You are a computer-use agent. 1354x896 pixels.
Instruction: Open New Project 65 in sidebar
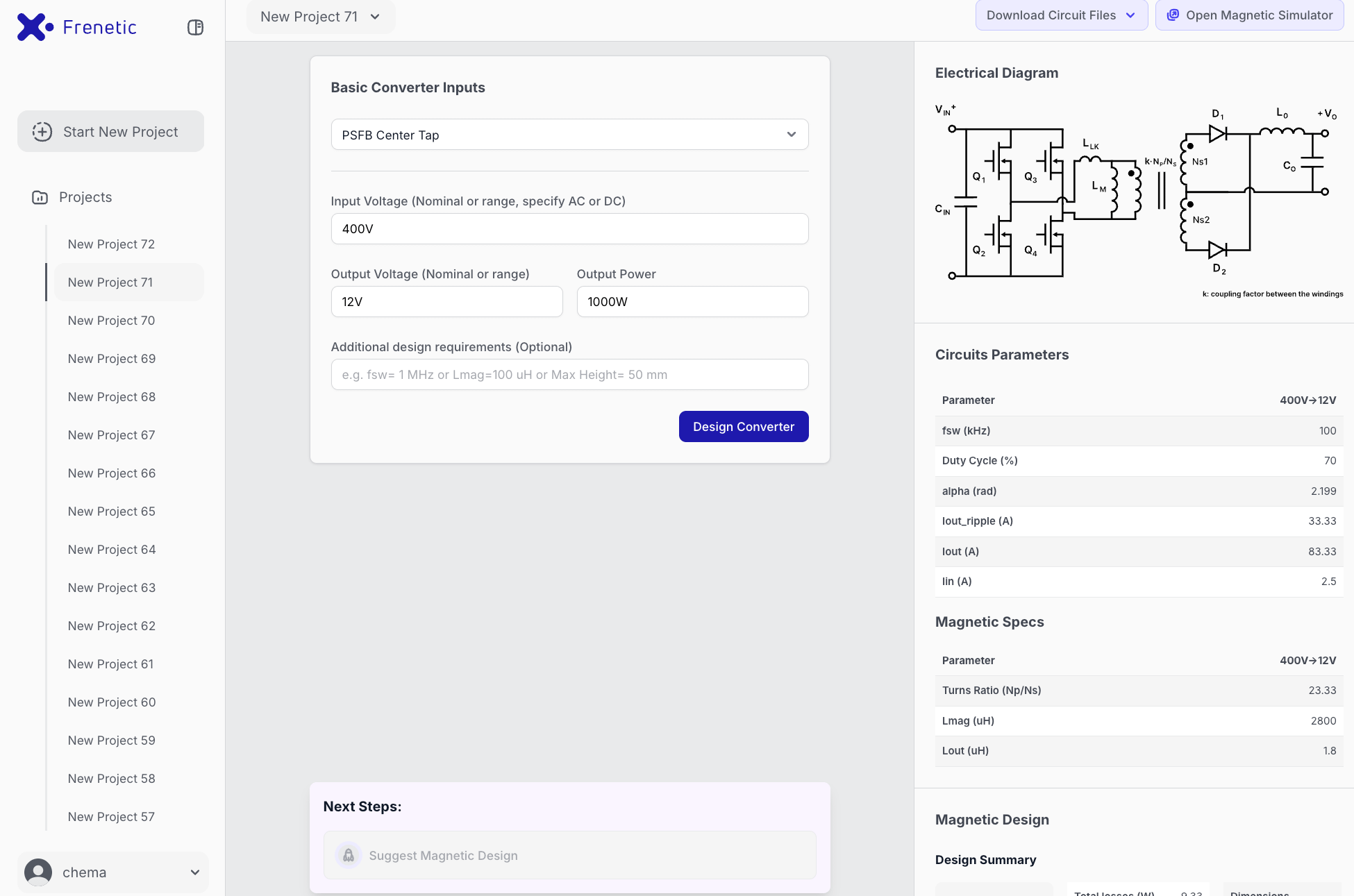pyautogui.click(x=129, y=512)
